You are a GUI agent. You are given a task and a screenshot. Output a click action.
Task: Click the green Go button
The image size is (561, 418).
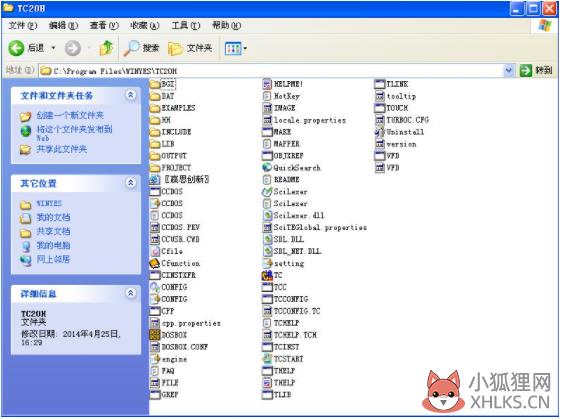536,71
